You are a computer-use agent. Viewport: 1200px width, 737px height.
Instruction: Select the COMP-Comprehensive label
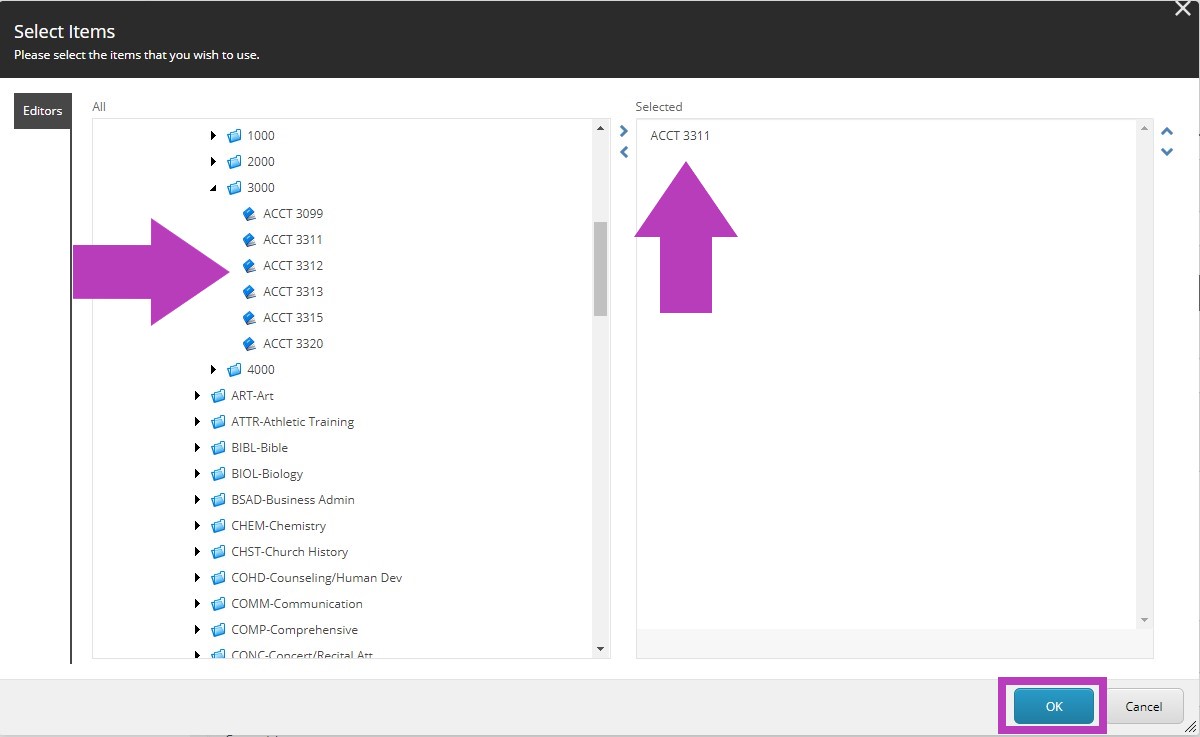294,629
